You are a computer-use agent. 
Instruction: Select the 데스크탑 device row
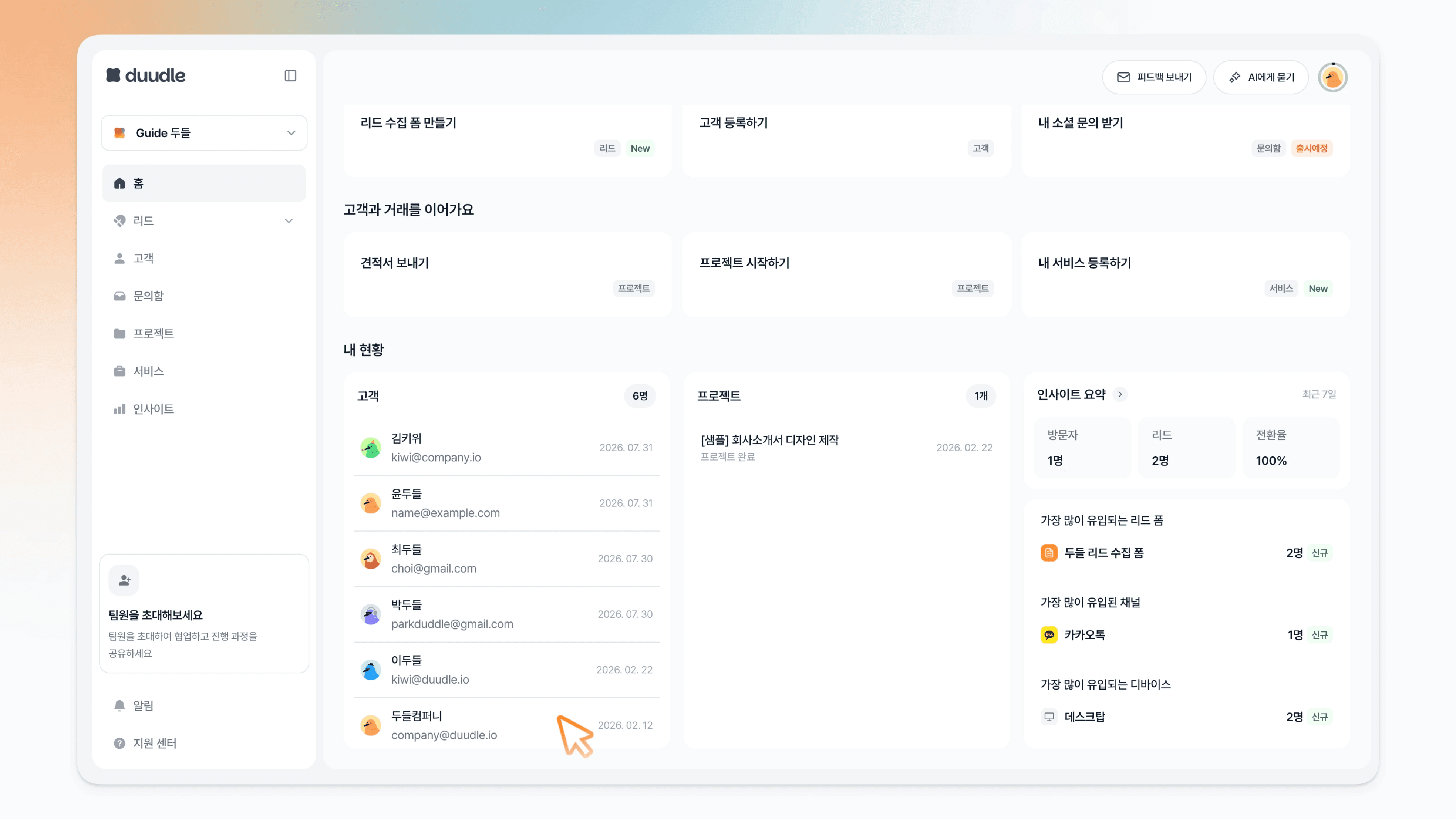click(x=1186, y=717)
